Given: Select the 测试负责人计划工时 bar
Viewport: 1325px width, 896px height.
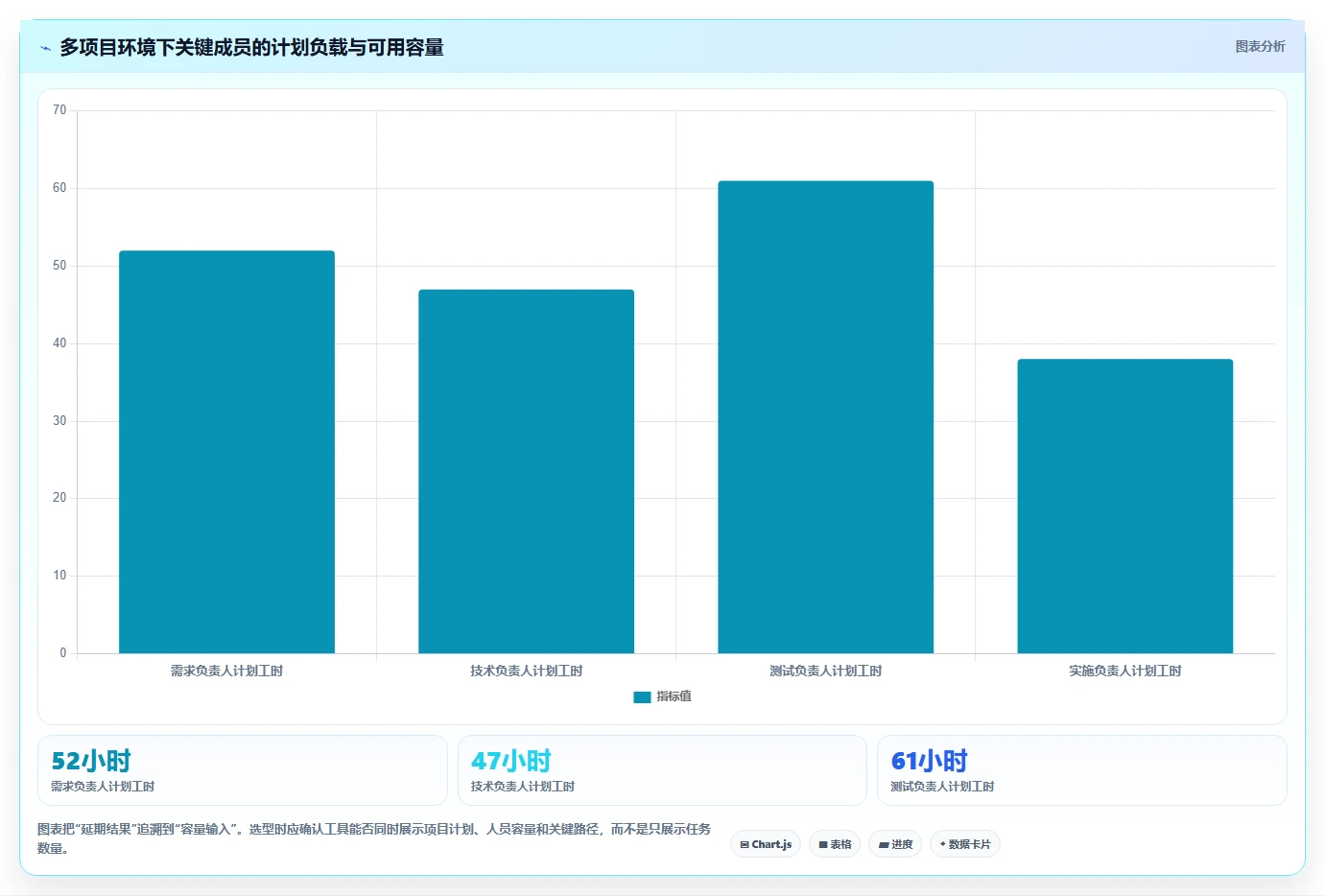Looking at the screenshot, I should pos(825,417).
